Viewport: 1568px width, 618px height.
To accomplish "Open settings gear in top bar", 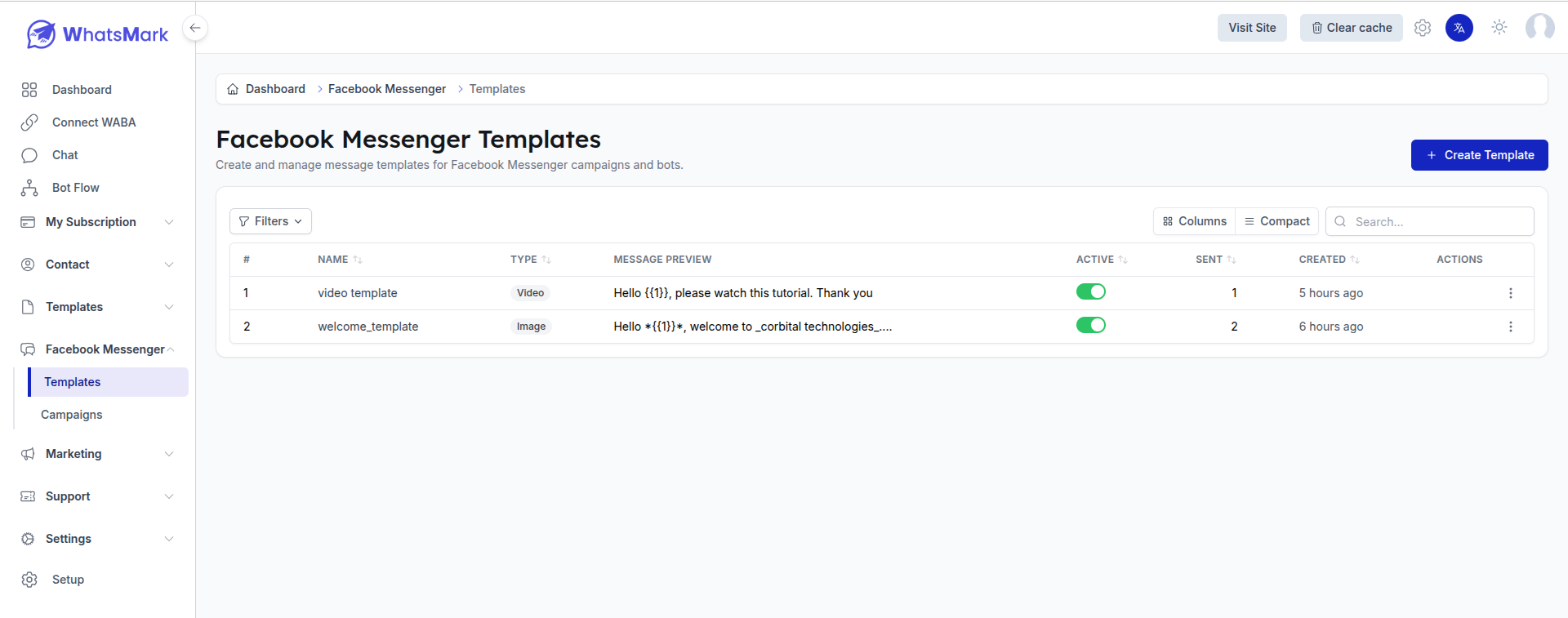I will (1423, 28).
